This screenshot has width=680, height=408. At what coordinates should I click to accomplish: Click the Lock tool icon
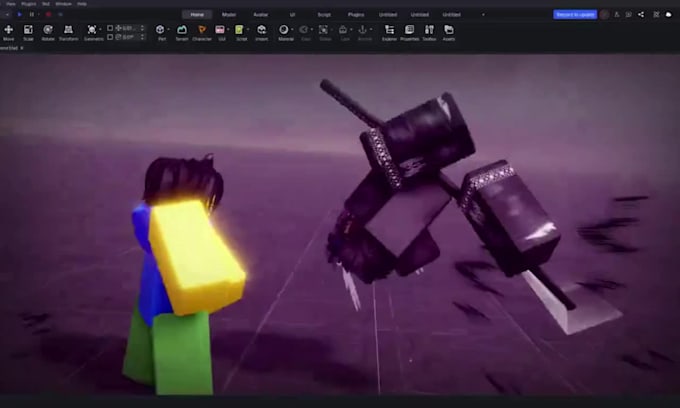click(343, 29)
